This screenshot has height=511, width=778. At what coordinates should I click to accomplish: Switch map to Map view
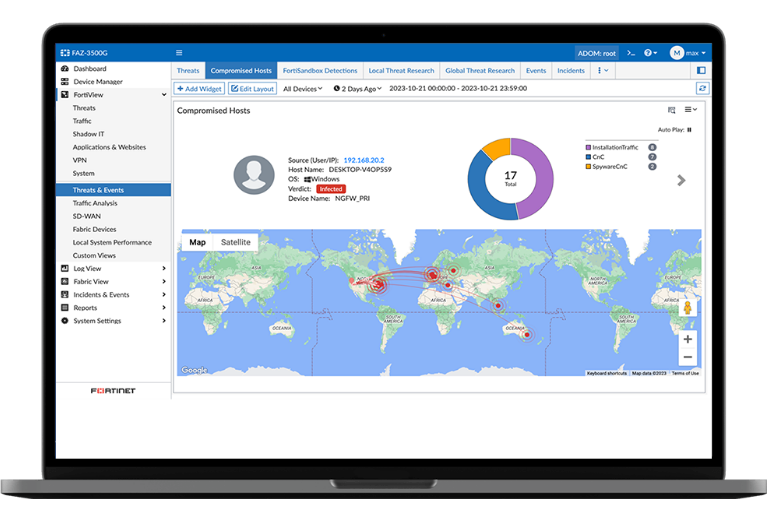pos(197,242)
